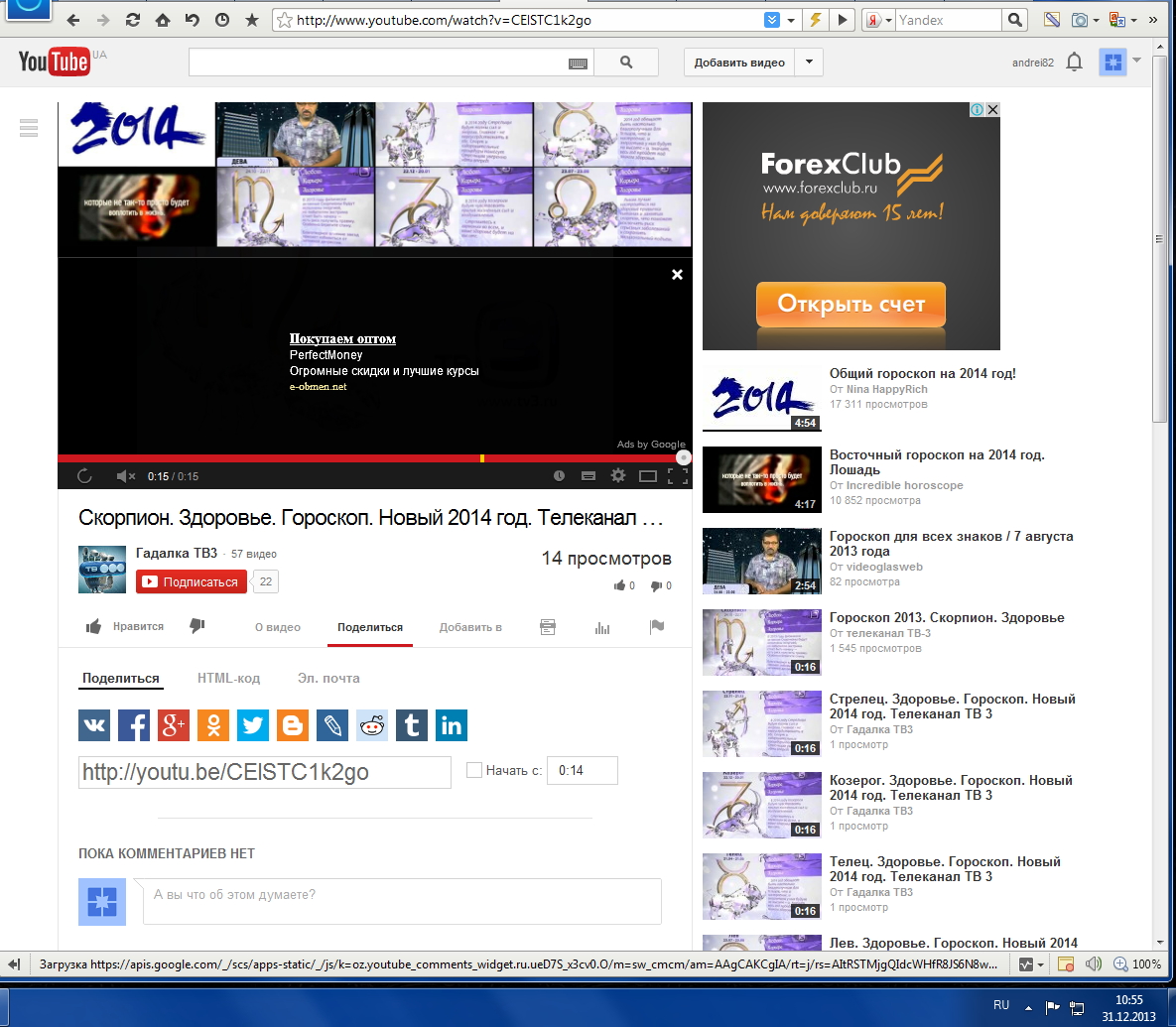The width and height of the screenshot is (1176, 1027).
Task: Expand 'Добавить видео' dropdown arrow
Action: coord(809,63)
